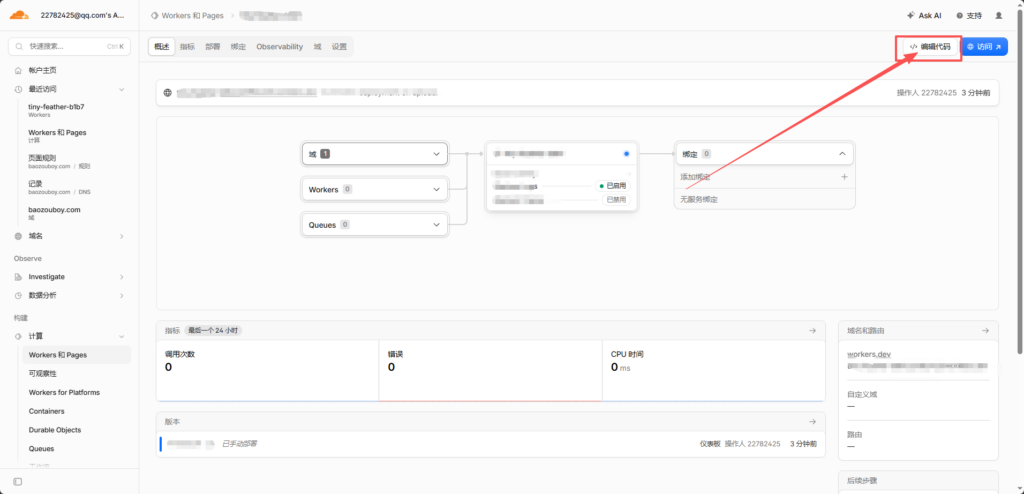Image resolution: width=1024 pixels, height=494 pixels.
Task: Switch to the 部署 tab
Action: pyautogui.click(x=213, y=46)
